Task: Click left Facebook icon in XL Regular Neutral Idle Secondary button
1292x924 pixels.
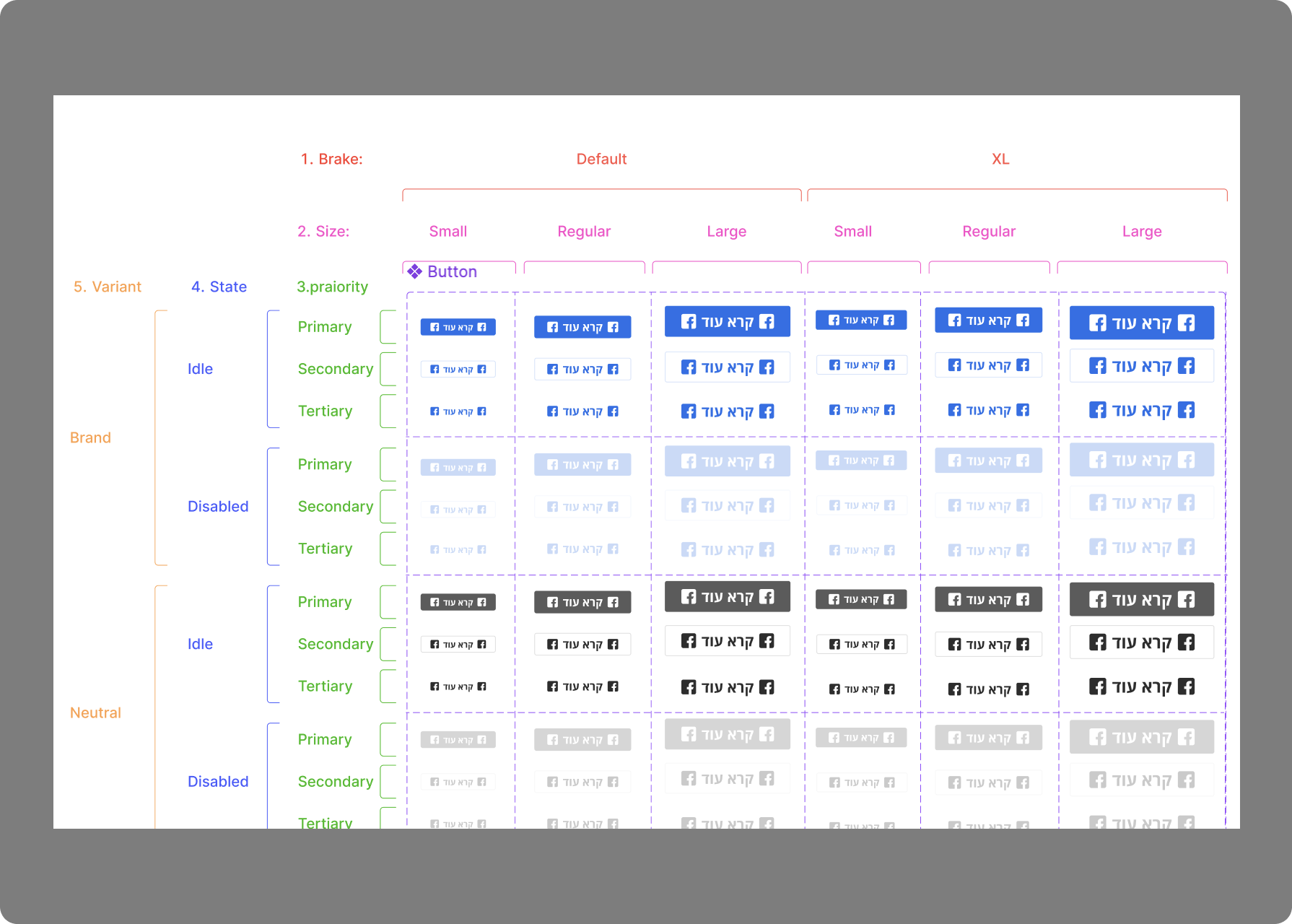Action: pos(954,645)
